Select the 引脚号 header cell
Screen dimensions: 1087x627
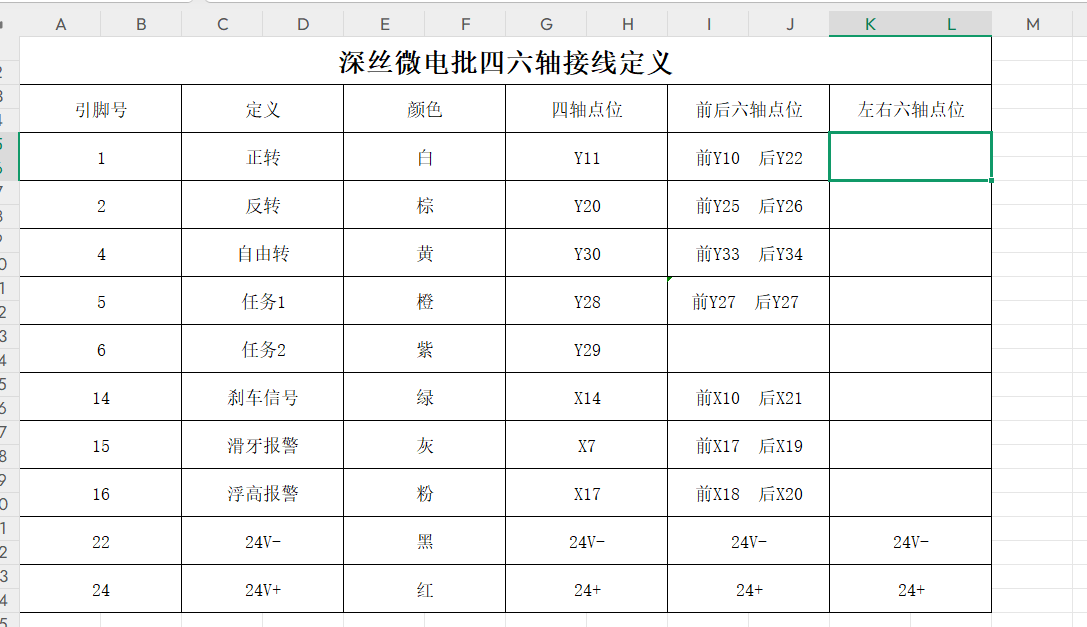(x=101, y=109)
